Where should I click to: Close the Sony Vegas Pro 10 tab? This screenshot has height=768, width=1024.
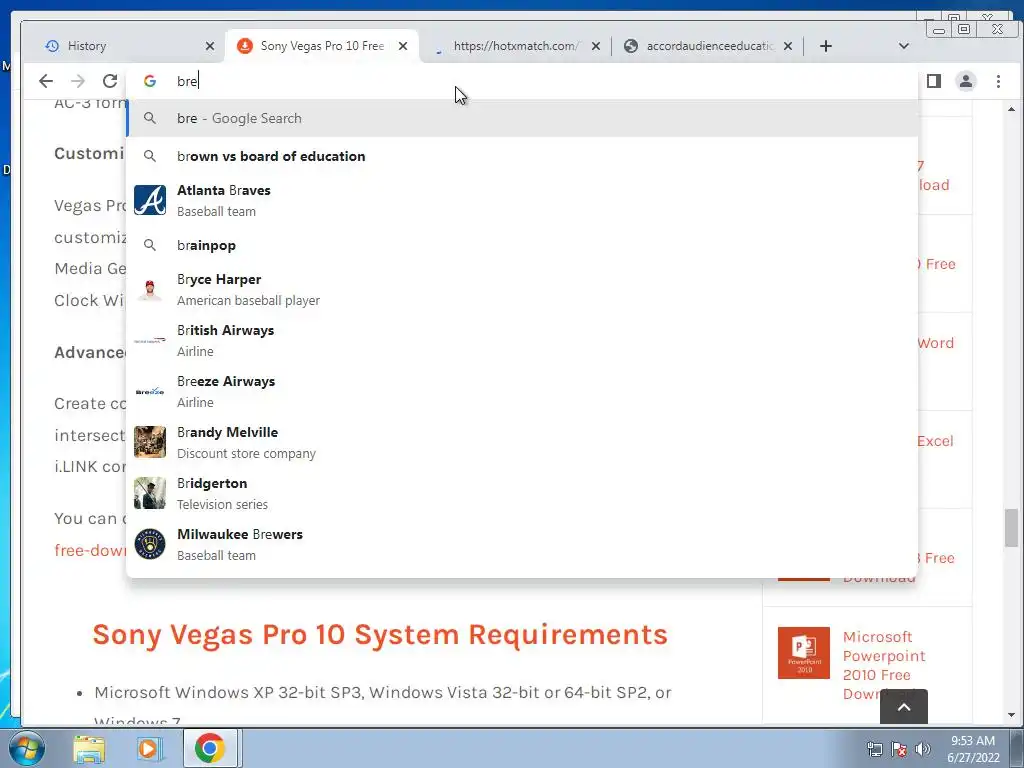pyautogui.click(x=403, y=46)
